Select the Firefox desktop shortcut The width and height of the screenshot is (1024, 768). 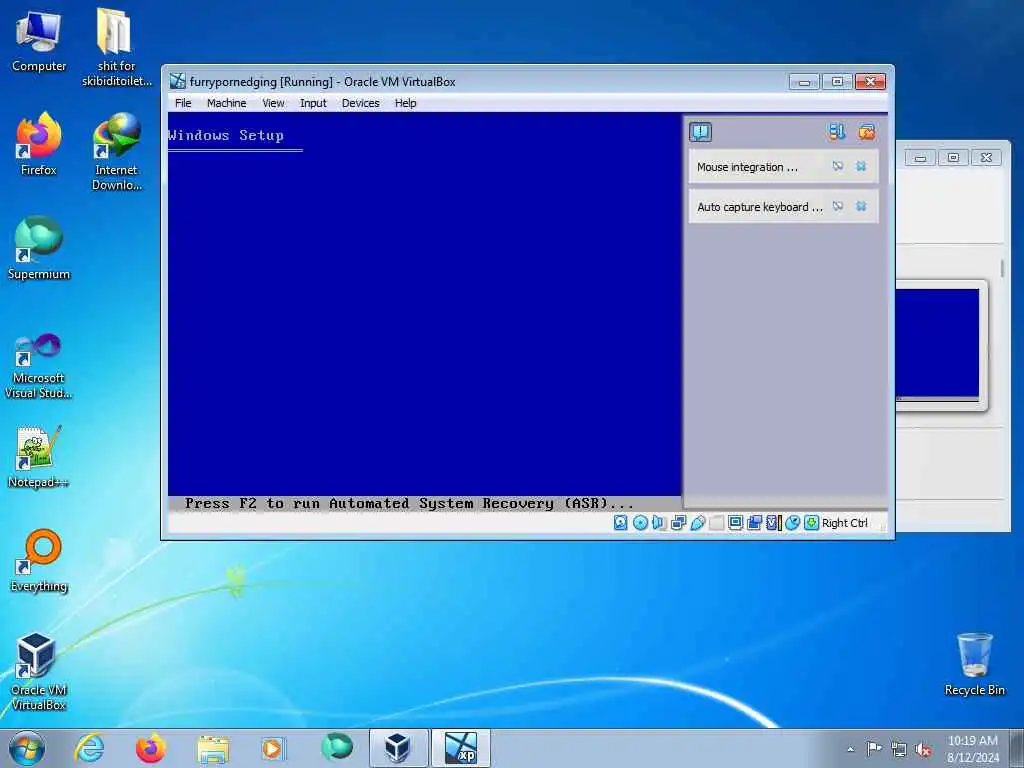39,144
